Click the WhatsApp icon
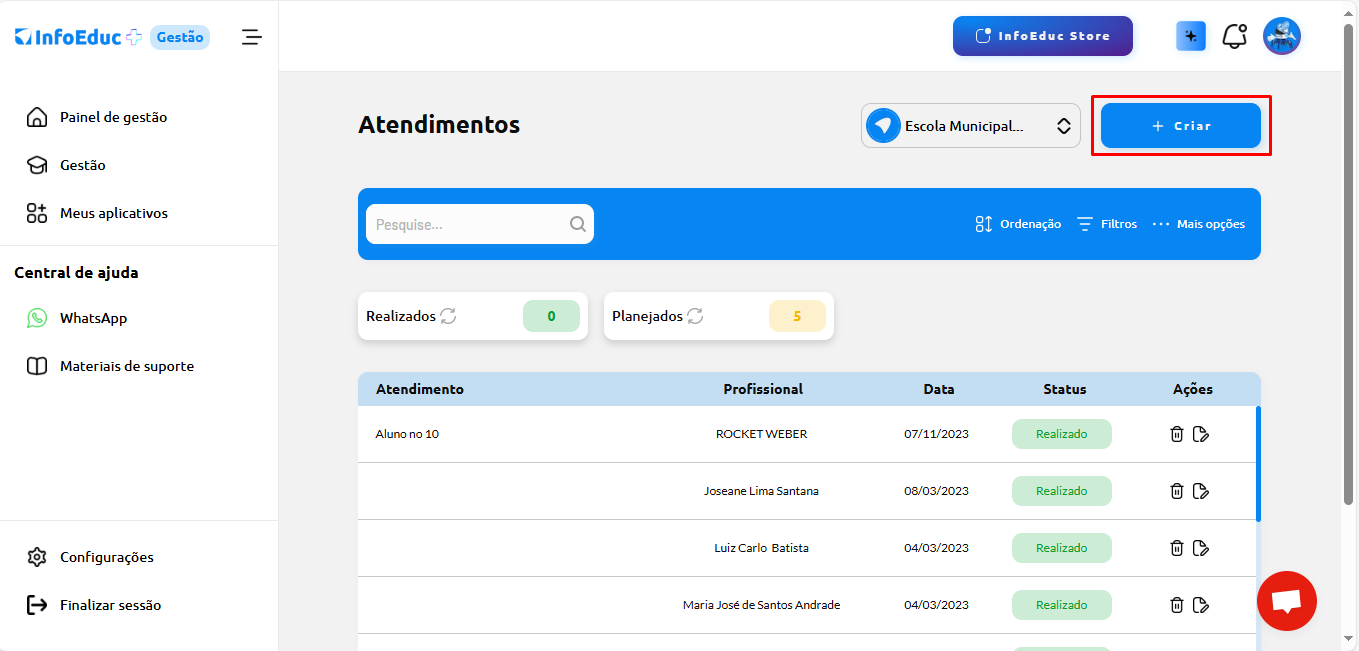The image size is (1359, 651). click(37, 318)
